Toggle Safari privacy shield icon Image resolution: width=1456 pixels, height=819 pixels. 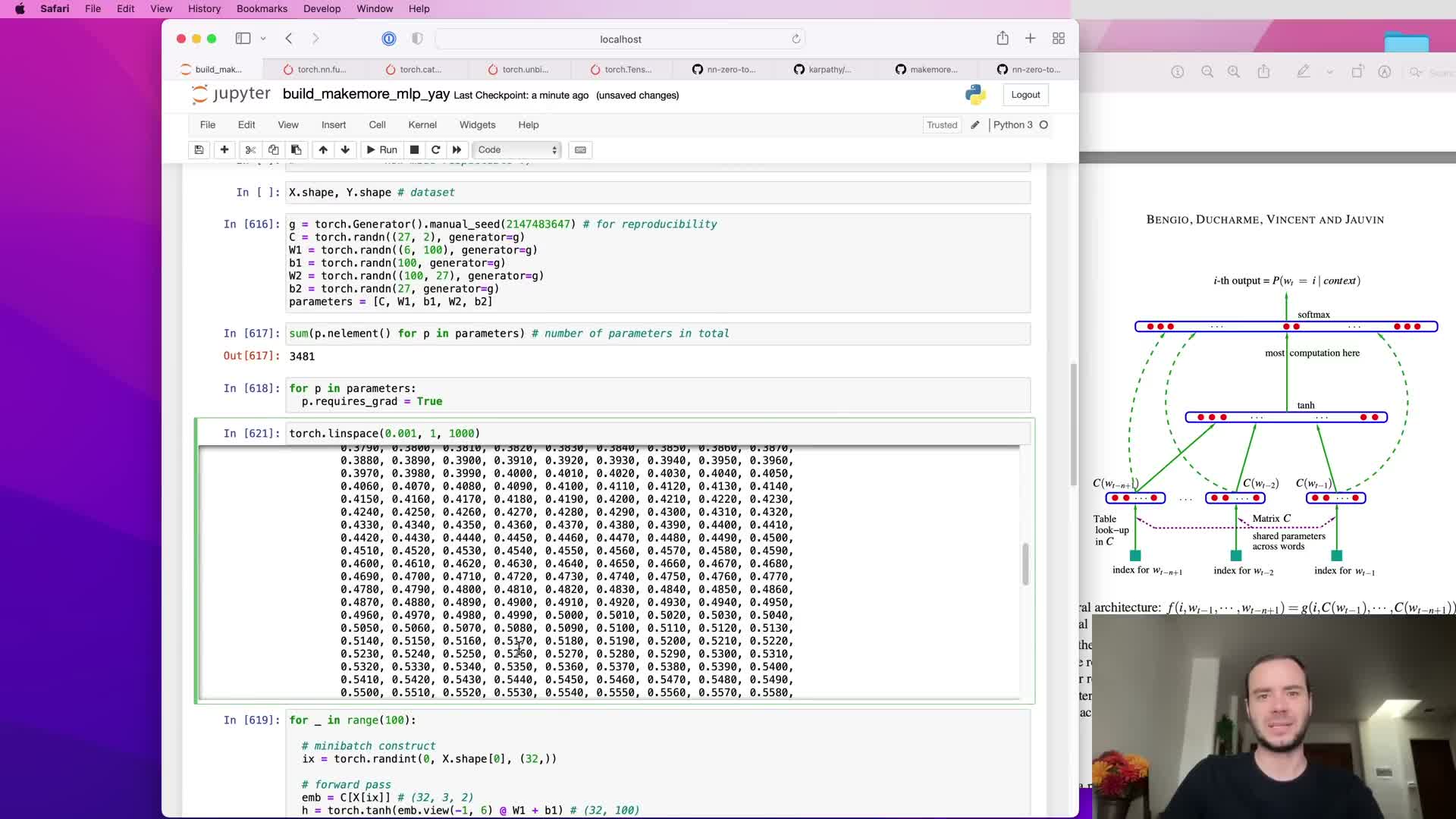pyautogui.click(x=417, y=39)
